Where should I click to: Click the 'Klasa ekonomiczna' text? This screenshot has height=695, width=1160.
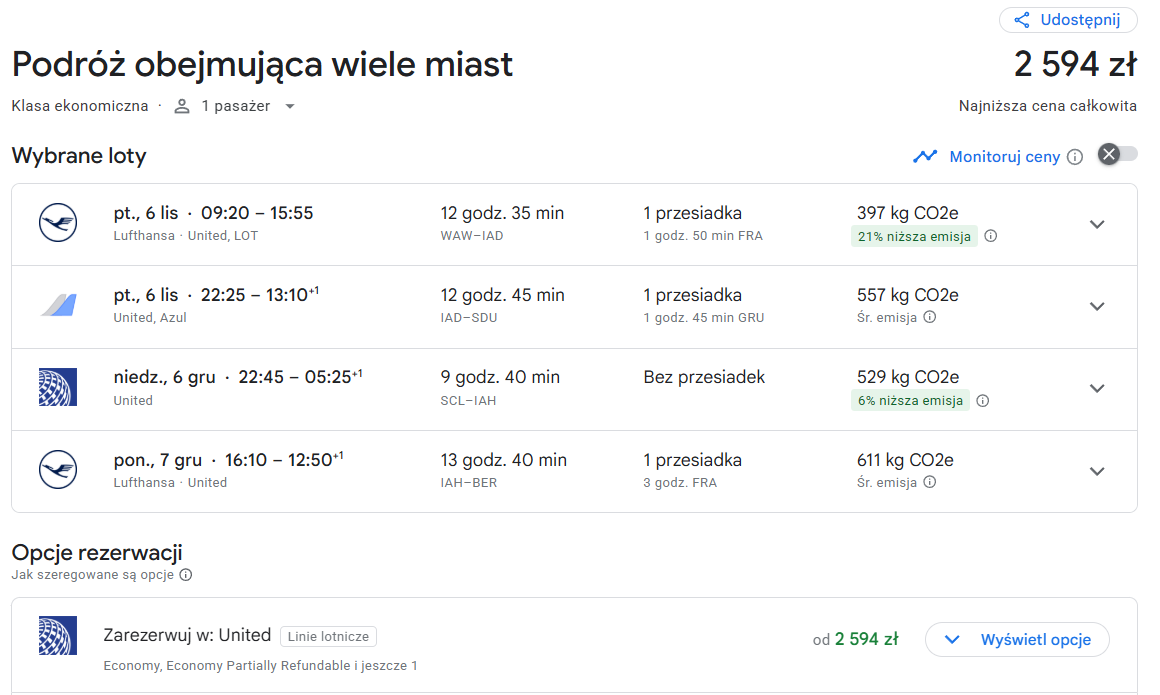[x=80, y=106]
